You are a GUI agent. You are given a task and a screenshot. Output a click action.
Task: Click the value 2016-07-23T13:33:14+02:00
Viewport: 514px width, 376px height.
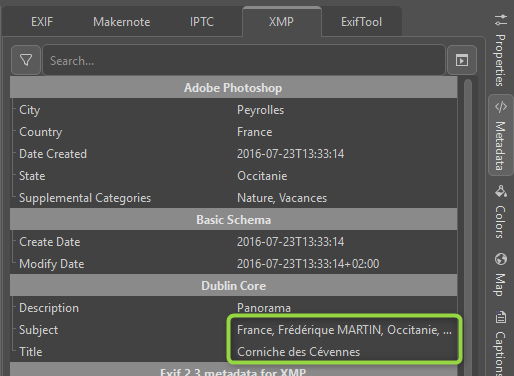308,264
